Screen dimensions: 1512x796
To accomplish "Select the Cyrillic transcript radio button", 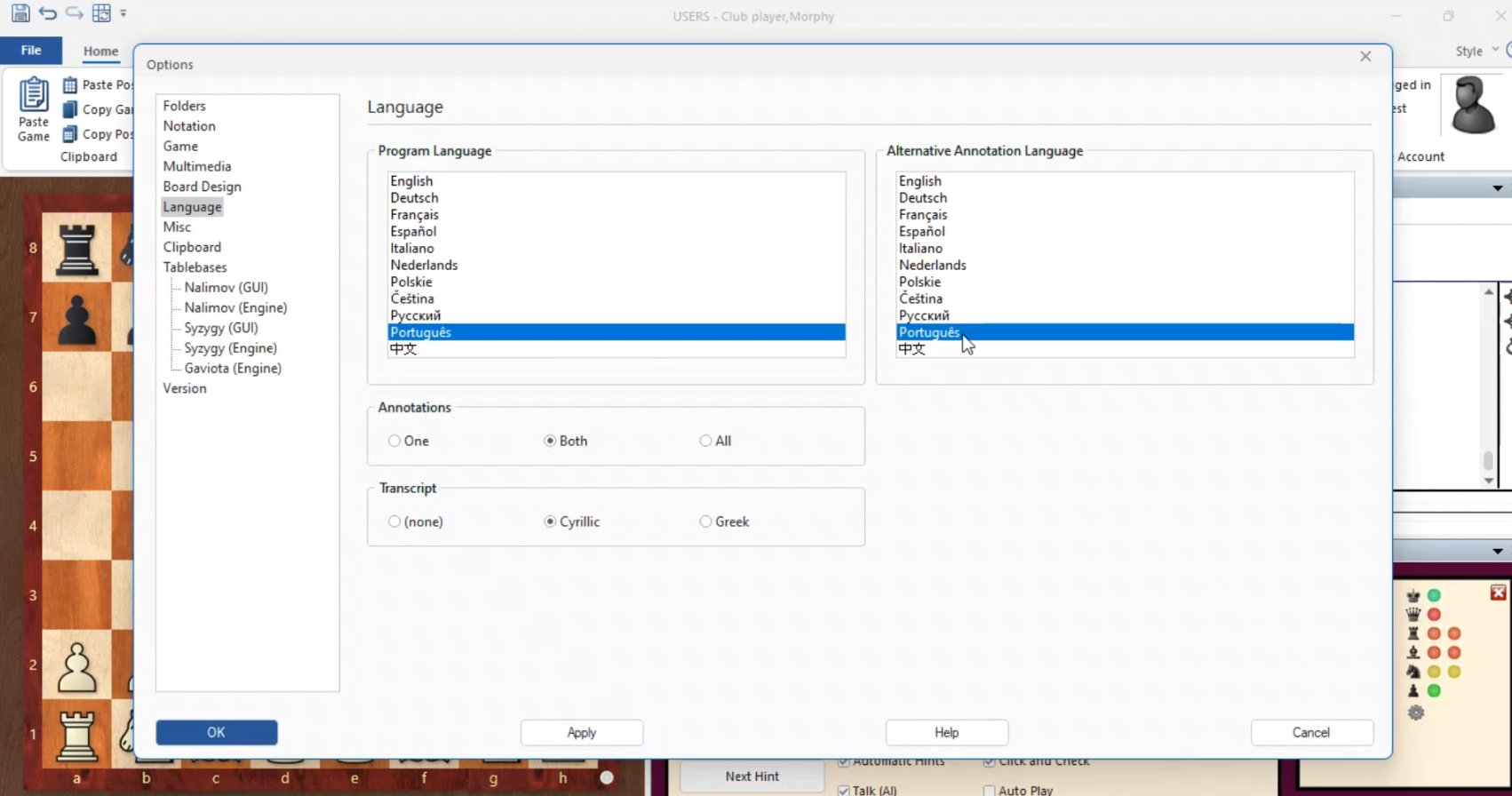I will tap(550, 521).
